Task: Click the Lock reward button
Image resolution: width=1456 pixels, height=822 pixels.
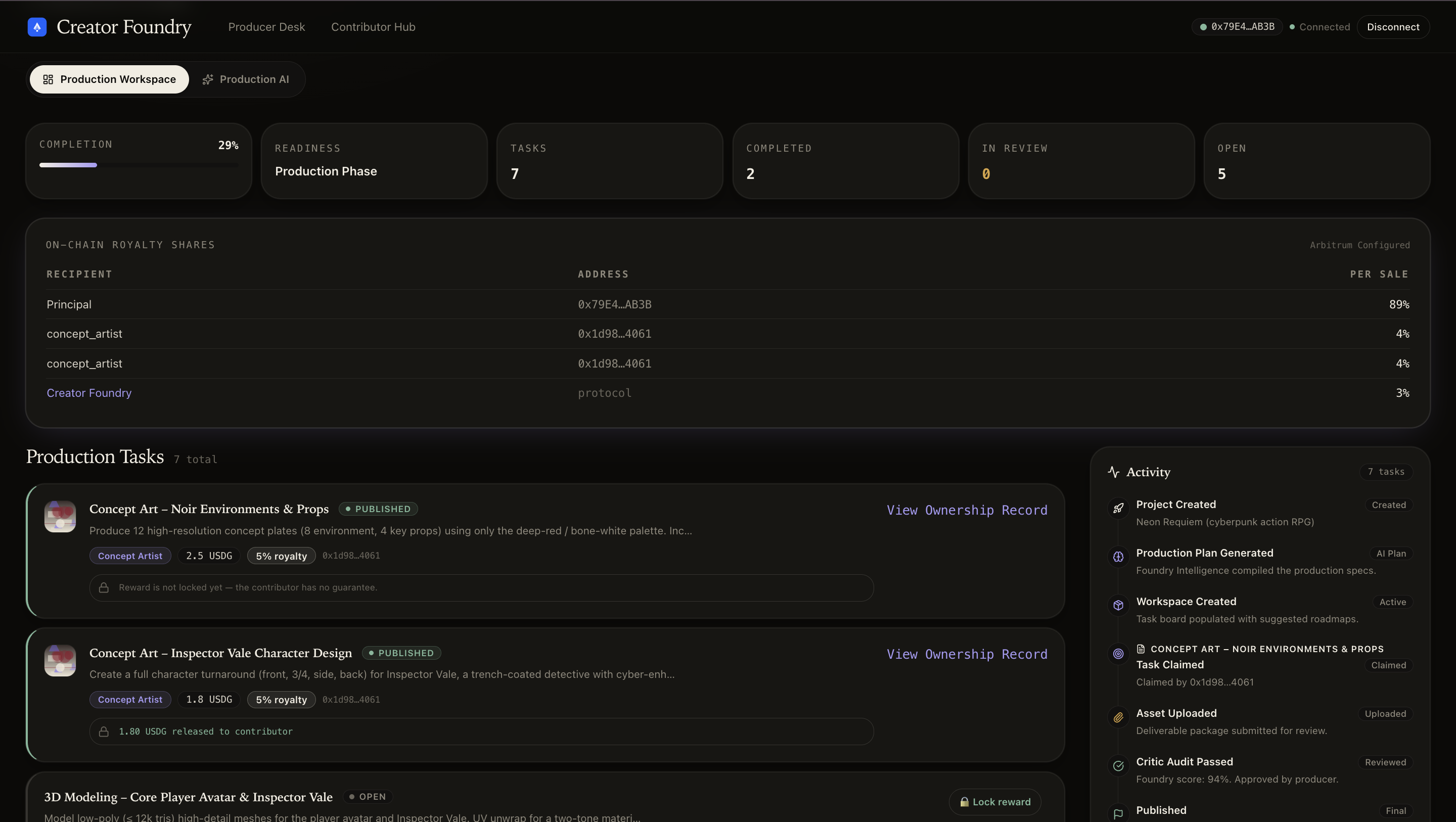Action: [995, 802]
